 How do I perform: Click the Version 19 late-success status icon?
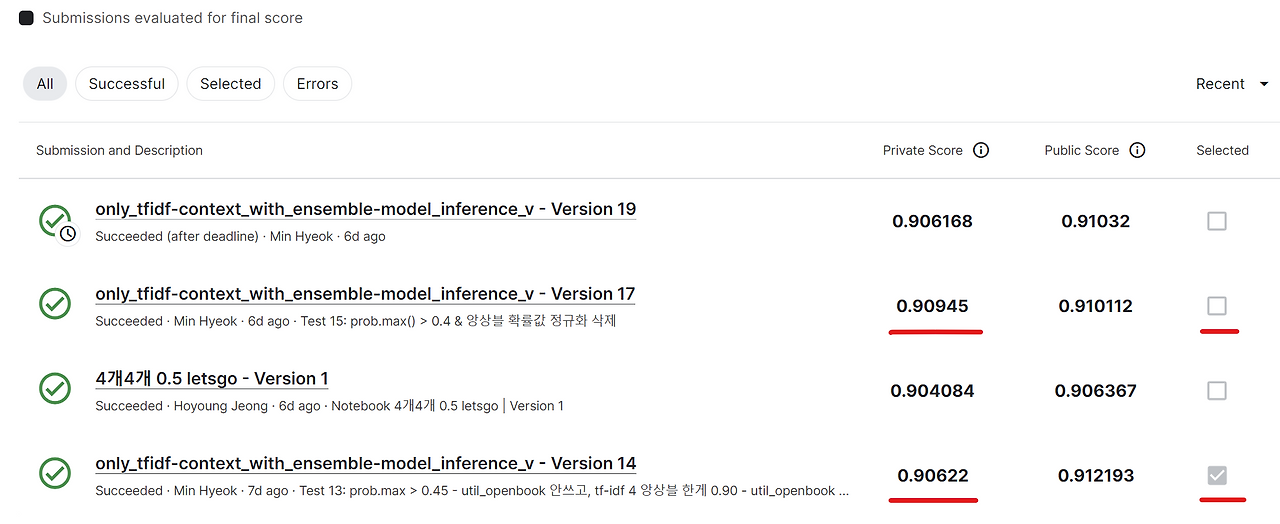pyautogui.click(x=57, y=222)
